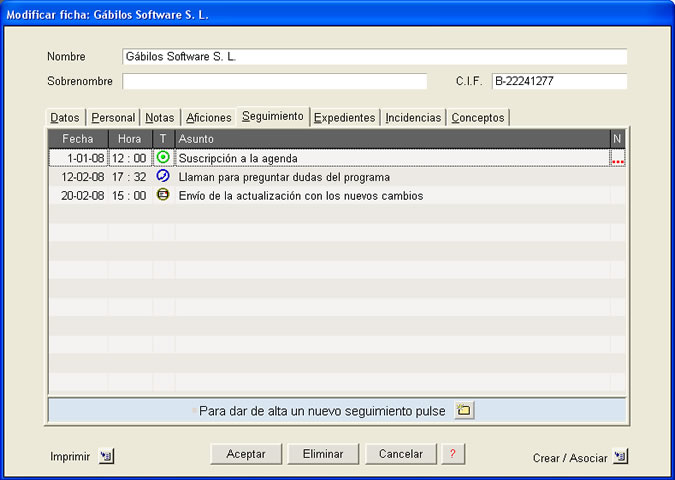Select 'Llaman para preguntar dudas del programa'
This screenshot has height=480, width=675.
337,177
